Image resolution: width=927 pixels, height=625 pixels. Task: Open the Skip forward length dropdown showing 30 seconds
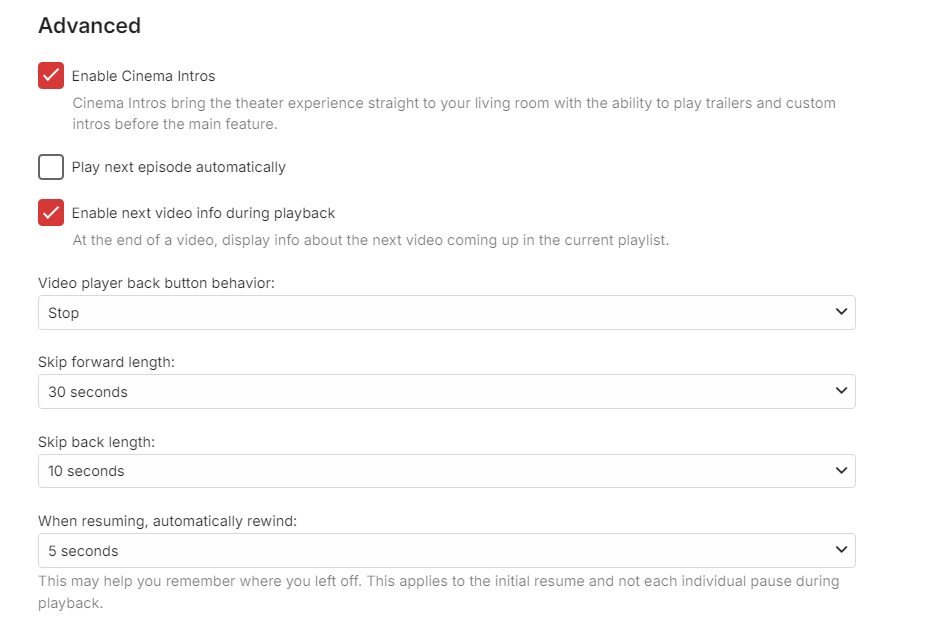(x=446, y=391)
